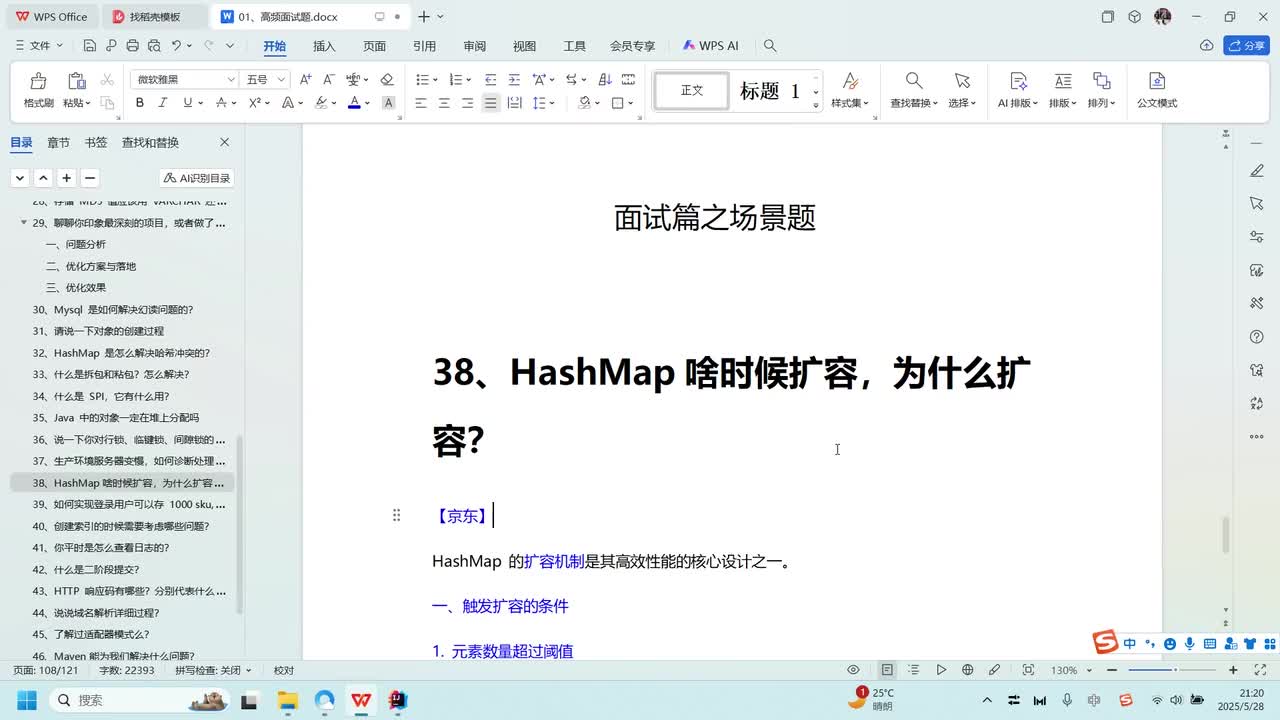
Task: Click the search icon beside WPS AI
Action: pyautogui.click(x=770, y=46)
